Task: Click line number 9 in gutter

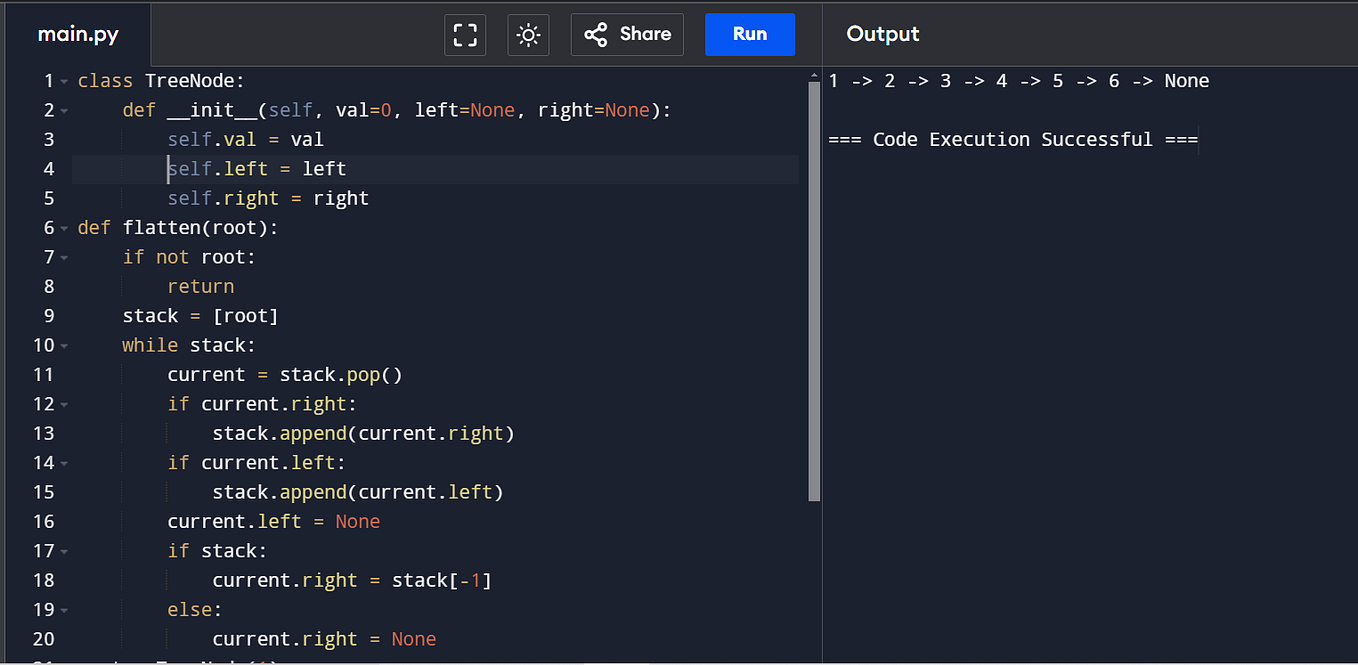Action: pyautogui.click(x=49, y=316)
